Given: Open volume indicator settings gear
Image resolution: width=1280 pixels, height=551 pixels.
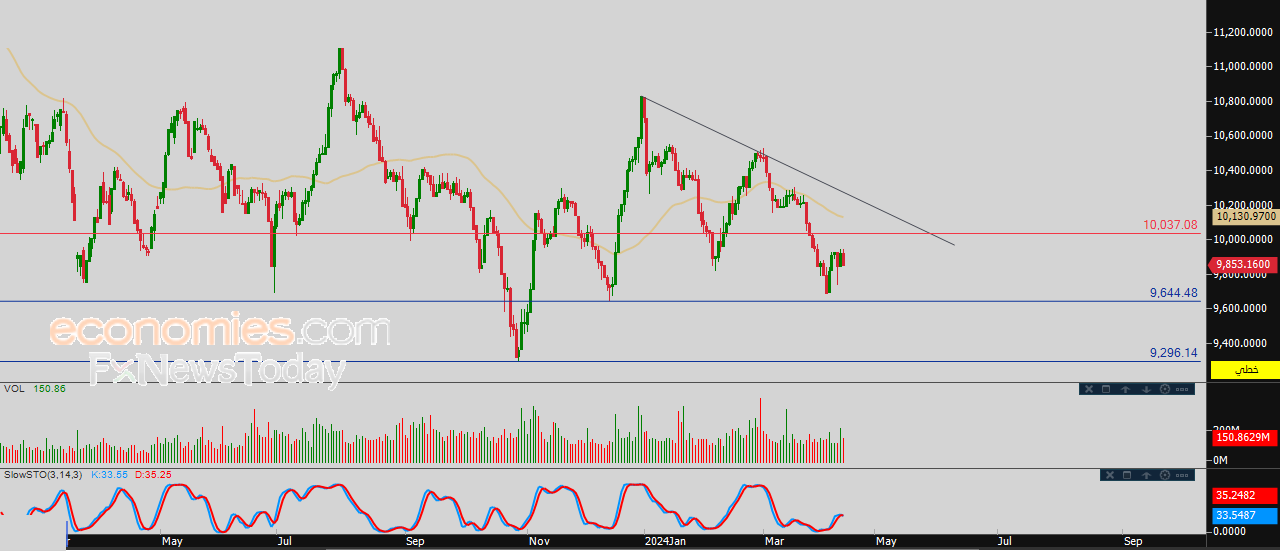Looking at the screenshot, I should [1165, 389].
